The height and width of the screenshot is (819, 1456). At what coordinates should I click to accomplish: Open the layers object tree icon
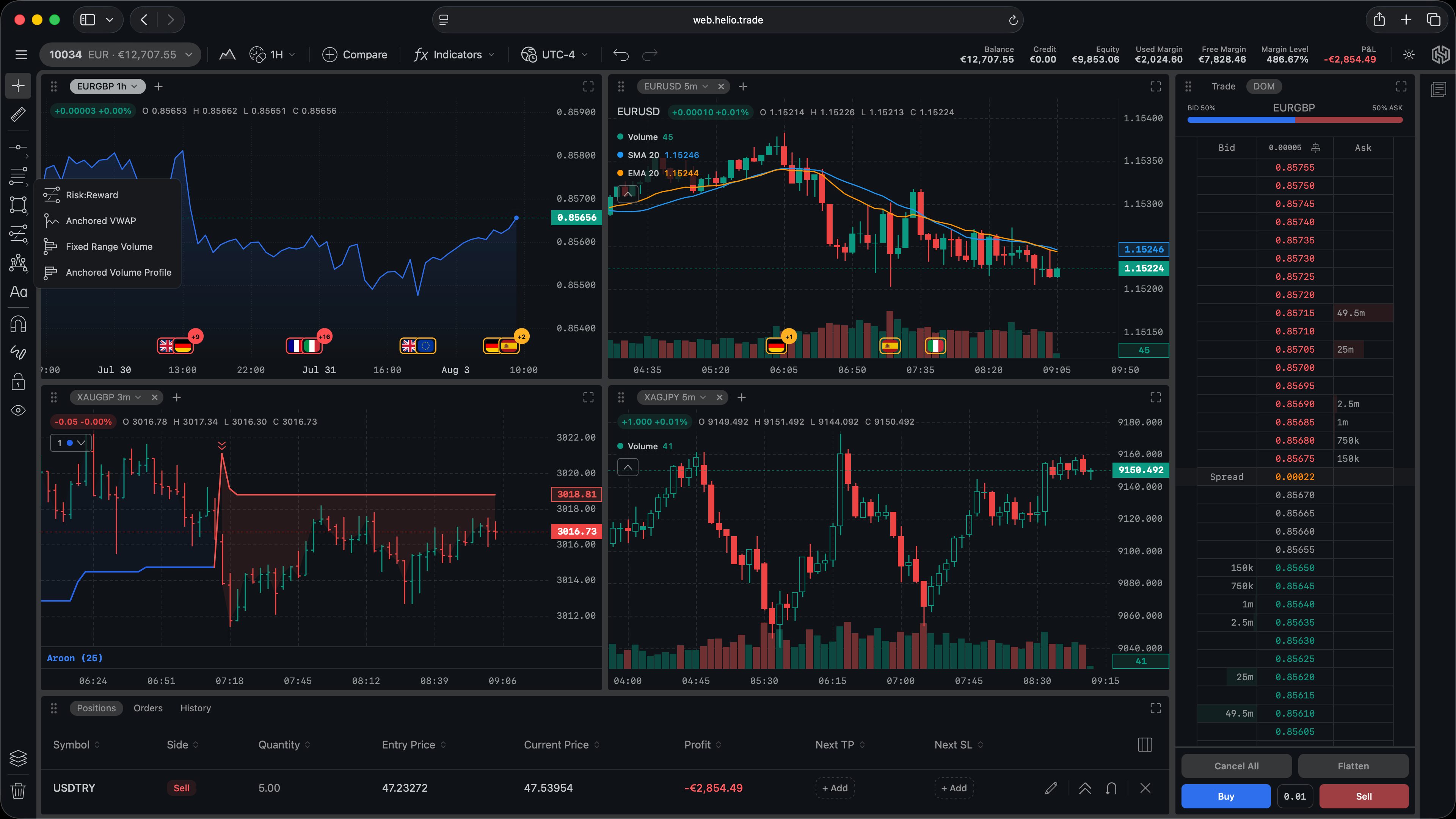tap(18, 758)
